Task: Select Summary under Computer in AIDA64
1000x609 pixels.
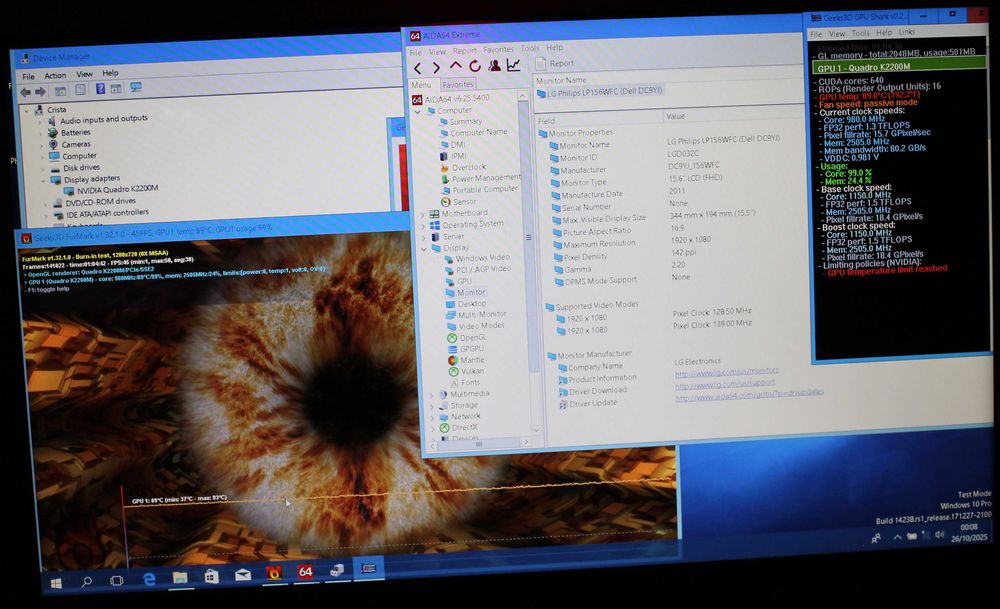Action: [x=460, y=122]
